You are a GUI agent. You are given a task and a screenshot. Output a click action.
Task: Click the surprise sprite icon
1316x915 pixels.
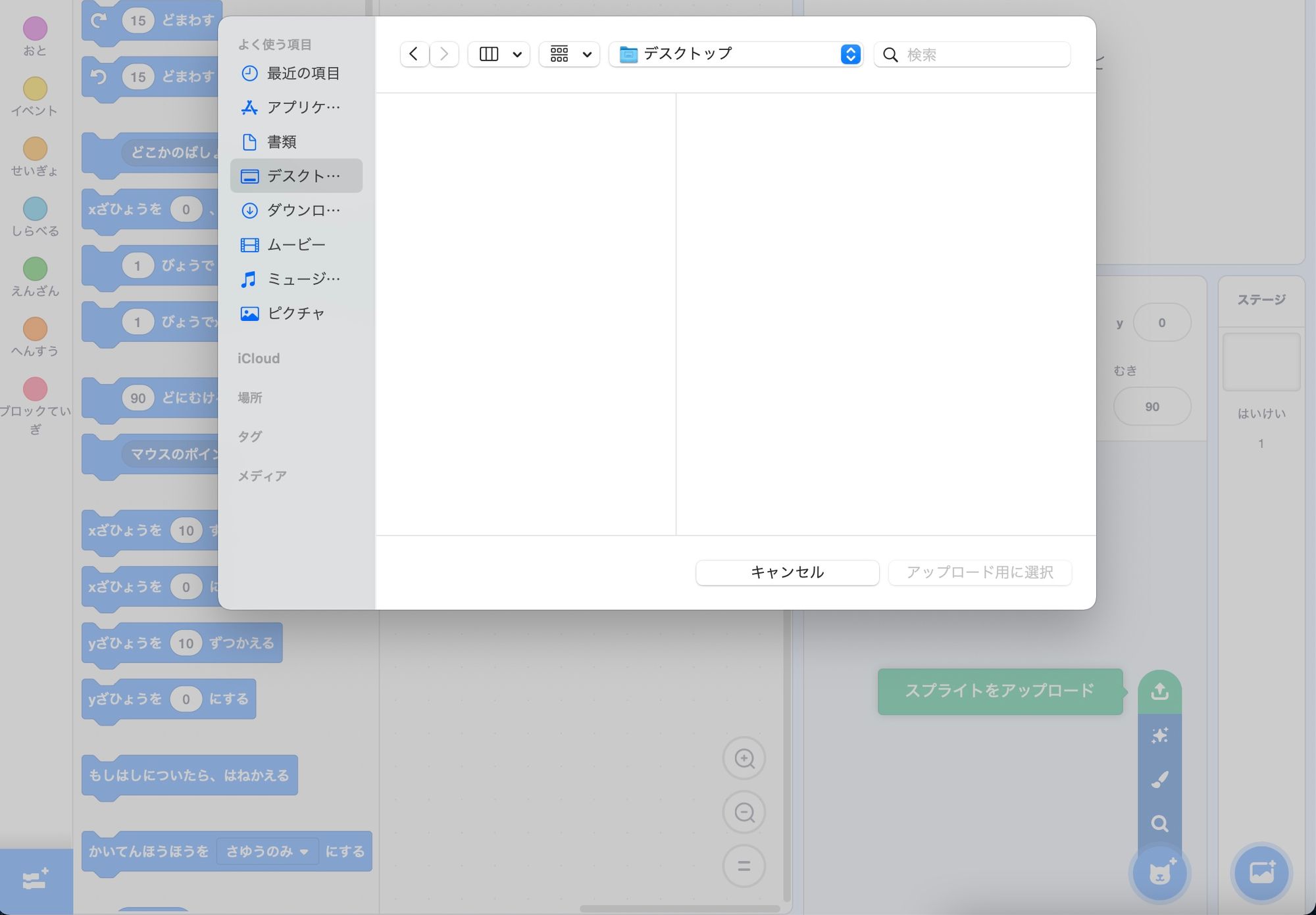coord(1159,736)
